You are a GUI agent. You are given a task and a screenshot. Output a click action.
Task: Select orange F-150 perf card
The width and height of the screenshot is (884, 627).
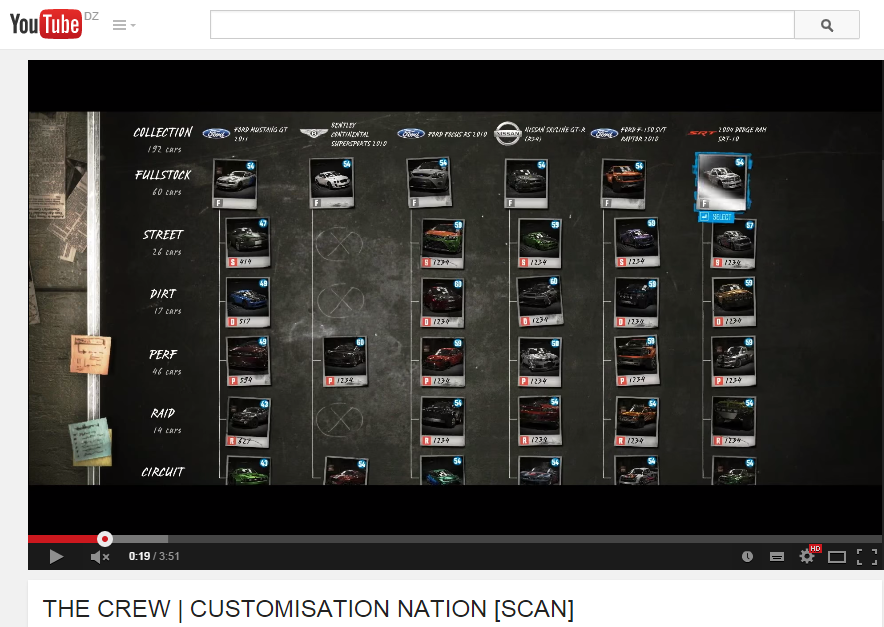(637, 361)
